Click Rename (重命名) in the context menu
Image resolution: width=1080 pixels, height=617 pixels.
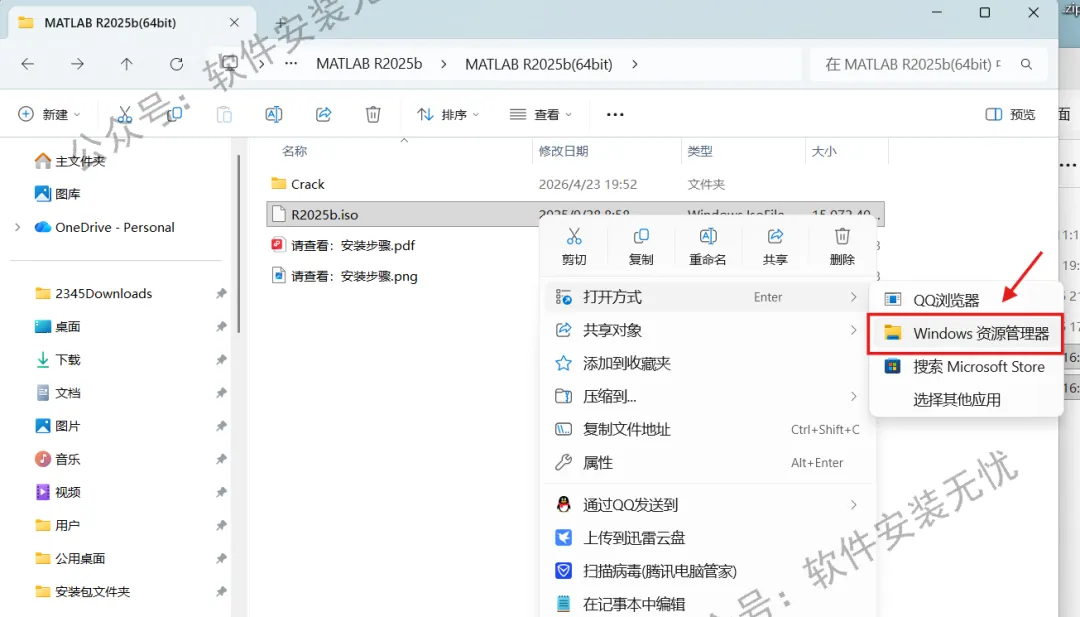(708, 247)
